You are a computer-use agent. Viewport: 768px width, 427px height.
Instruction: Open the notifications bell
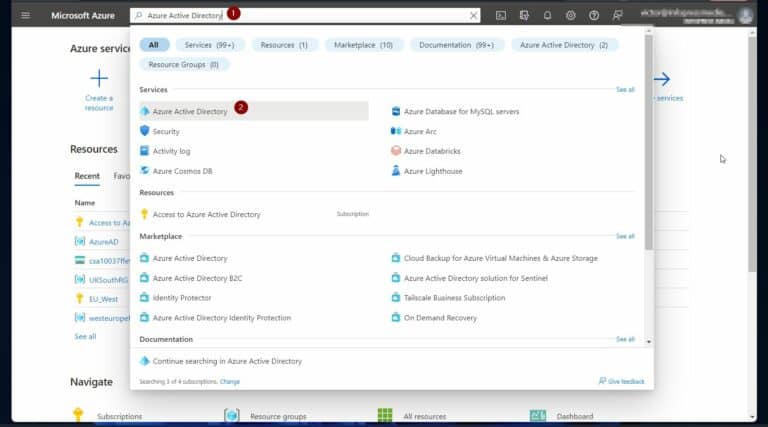click(547, 16)
